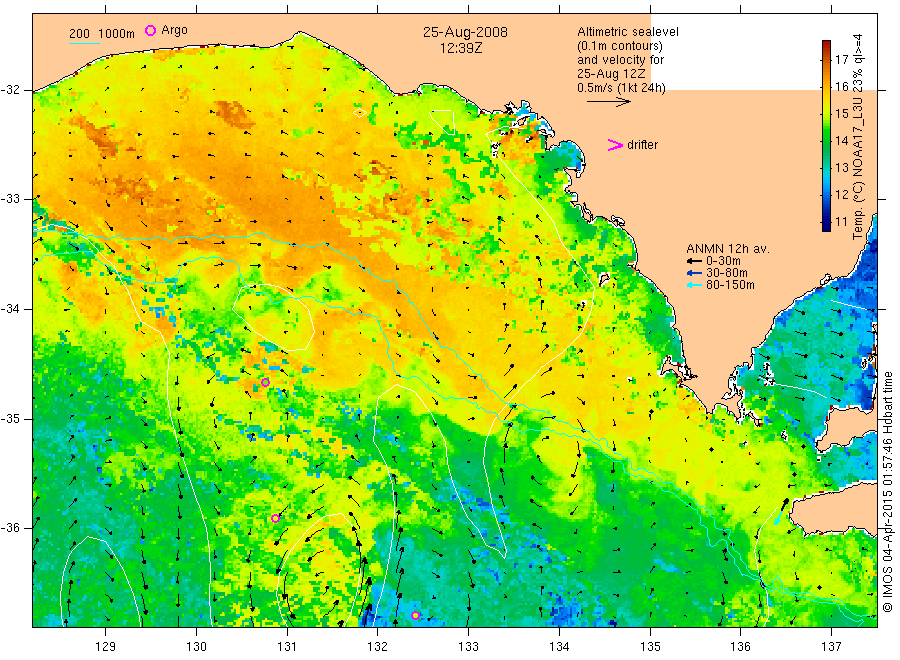Viewport: 900px width, 660px height.
Task: Click the colorbar tick label "12"
Action: click(x=841, y=195)
